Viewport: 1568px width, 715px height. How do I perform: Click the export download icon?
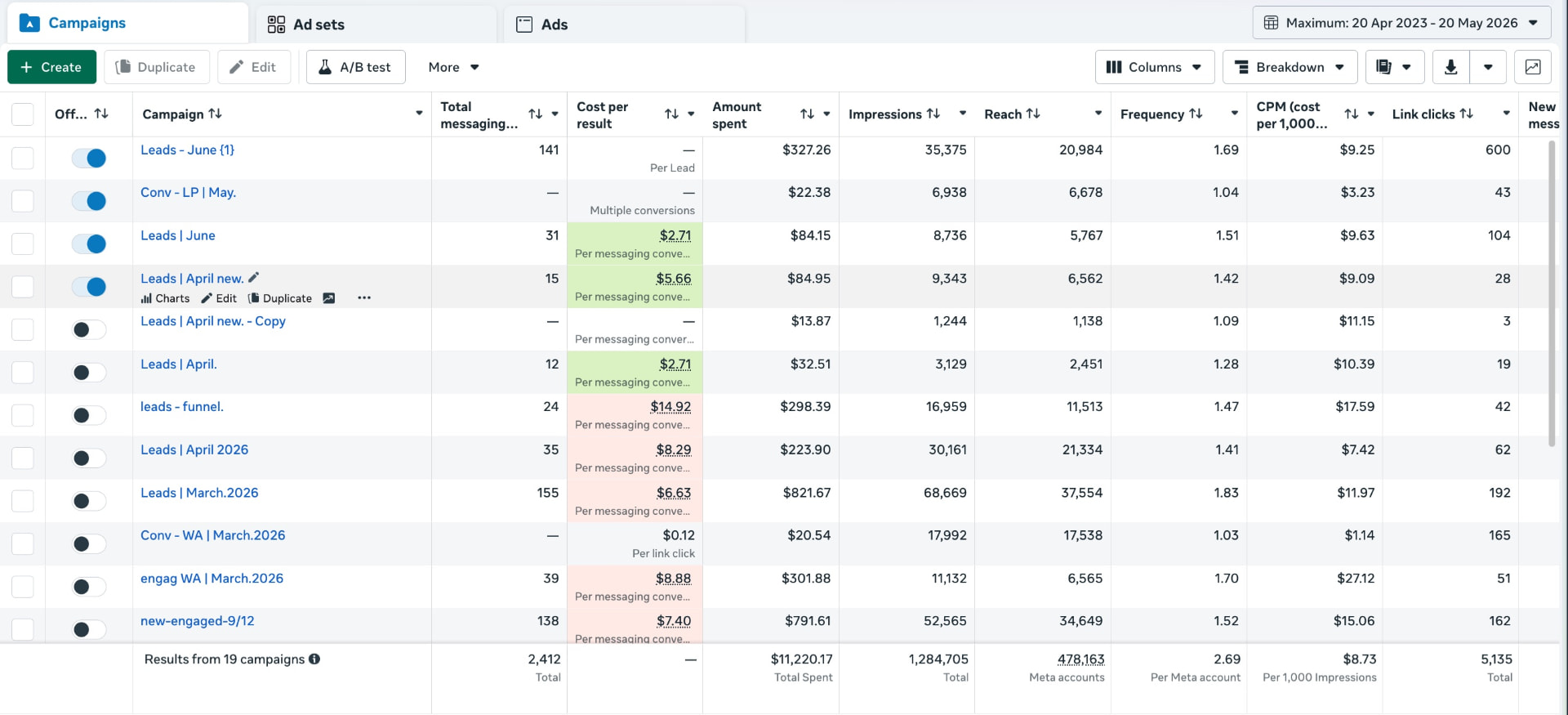click(x=1450, y=67)
